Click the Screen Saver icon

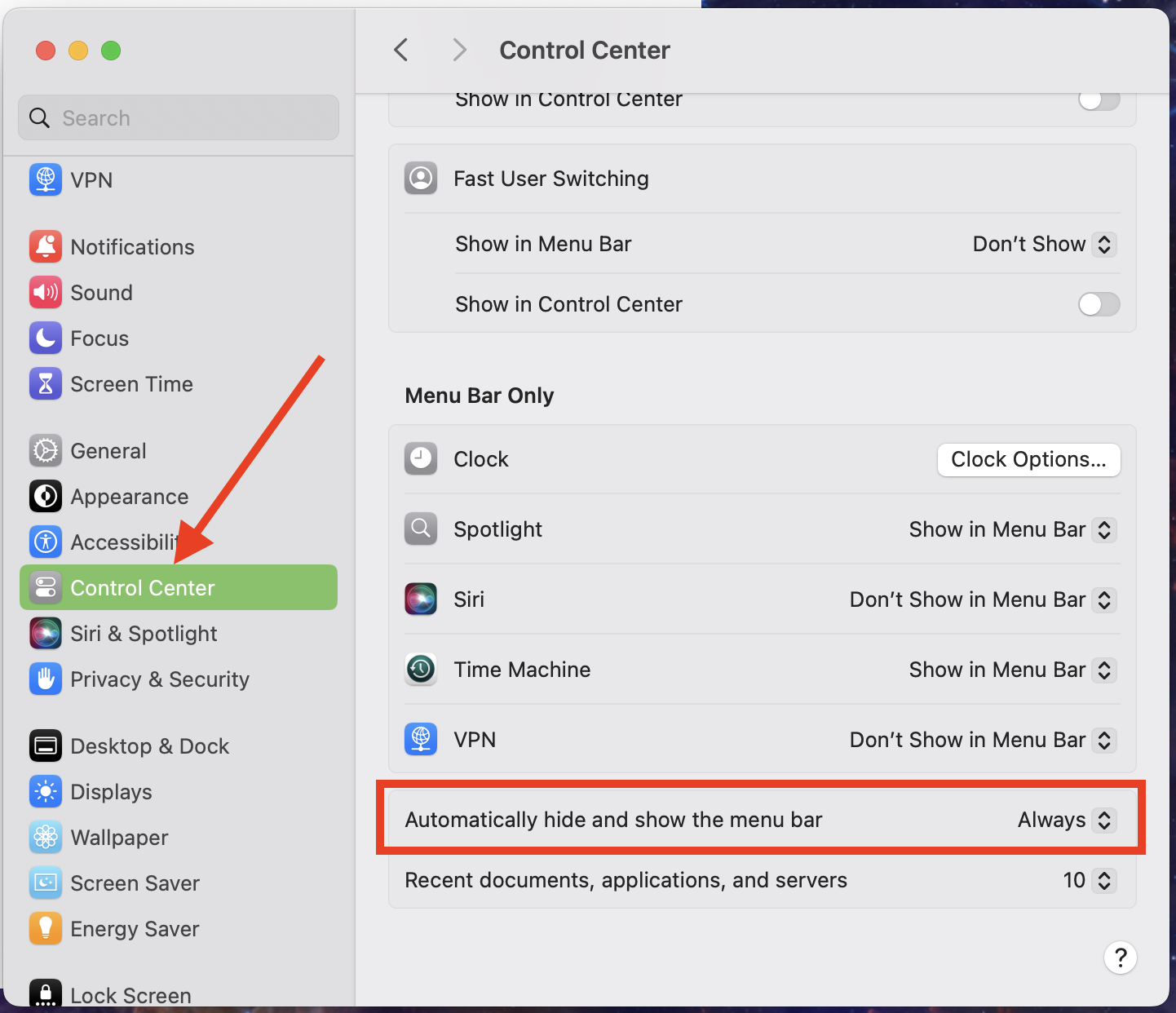[x=46, y=883]
